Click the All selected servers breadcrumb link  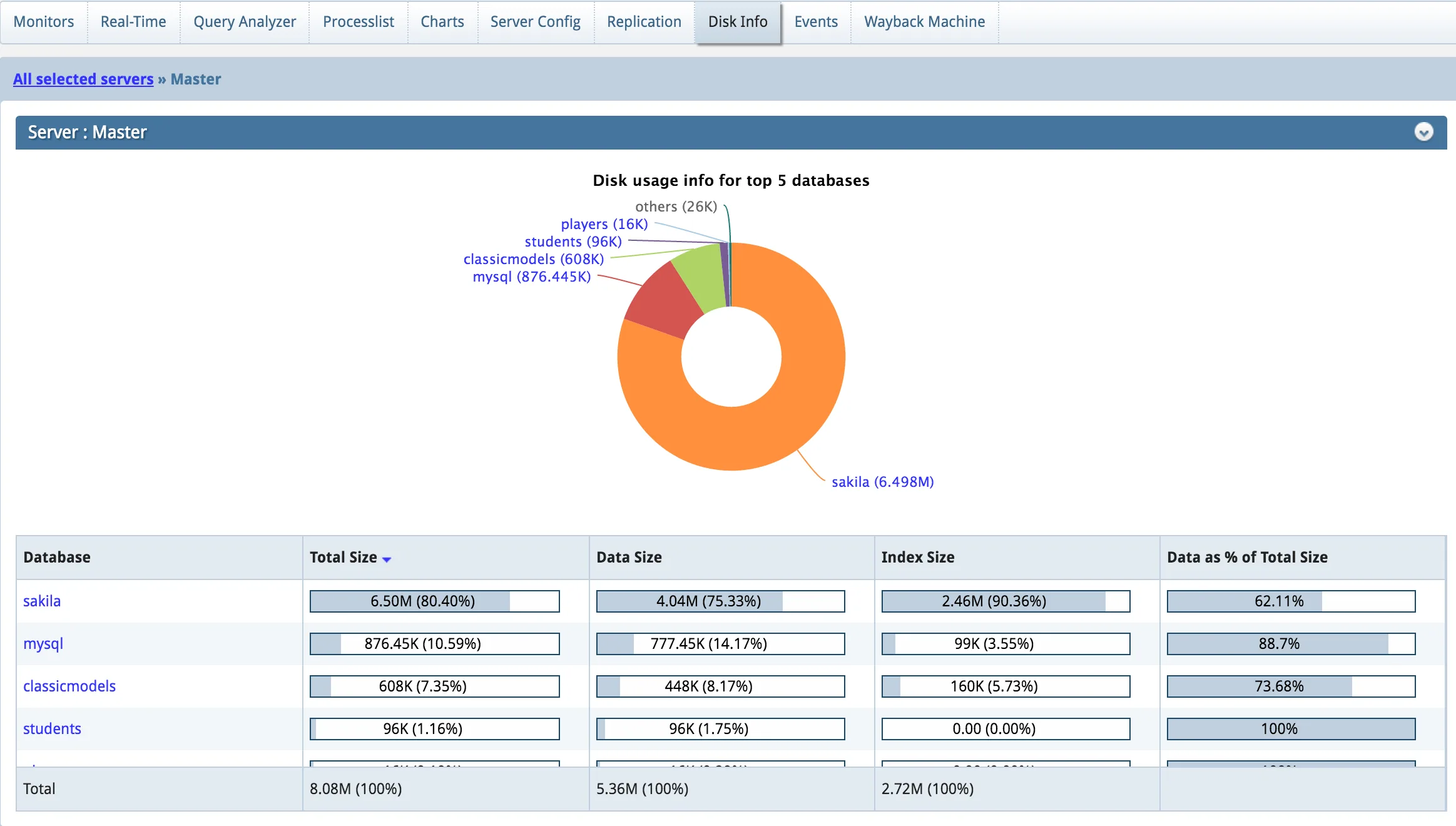[x=83, y=79]
